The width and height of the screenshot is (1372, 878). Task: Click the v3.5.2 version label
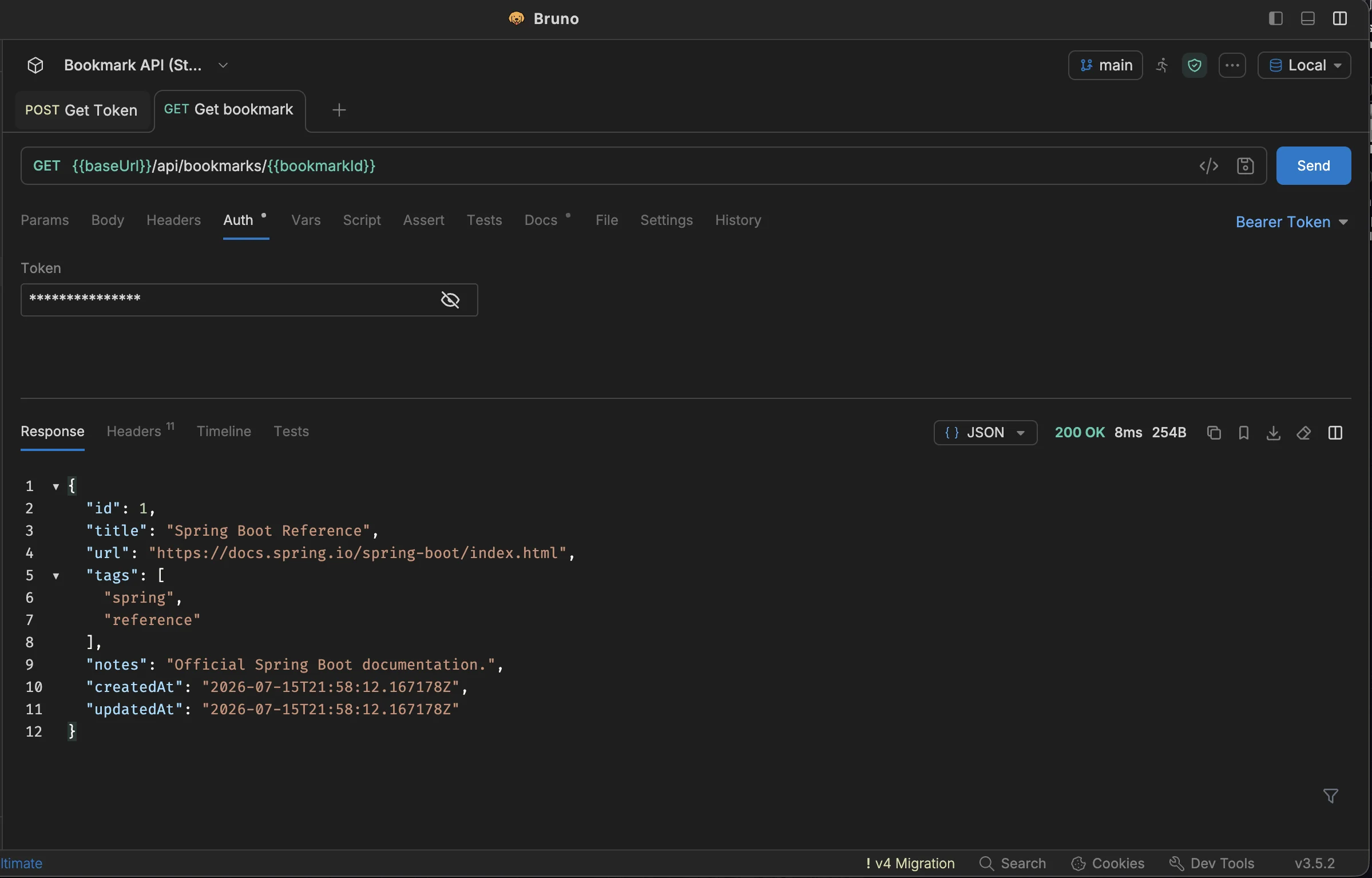tap(1314, 864)
